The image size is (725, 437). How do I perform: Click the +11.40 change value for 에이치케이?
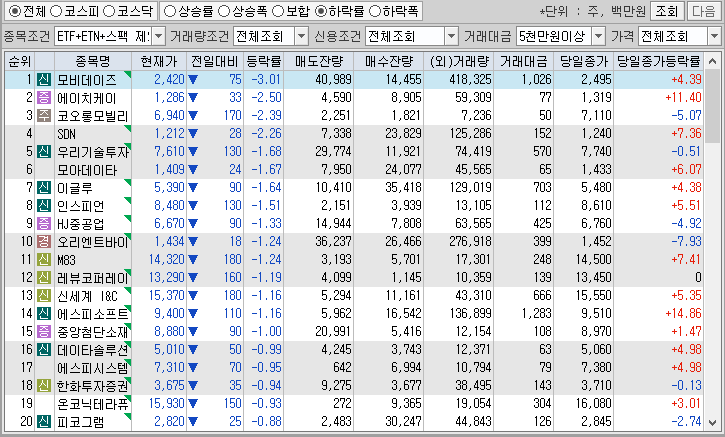(x=683, y=98)
